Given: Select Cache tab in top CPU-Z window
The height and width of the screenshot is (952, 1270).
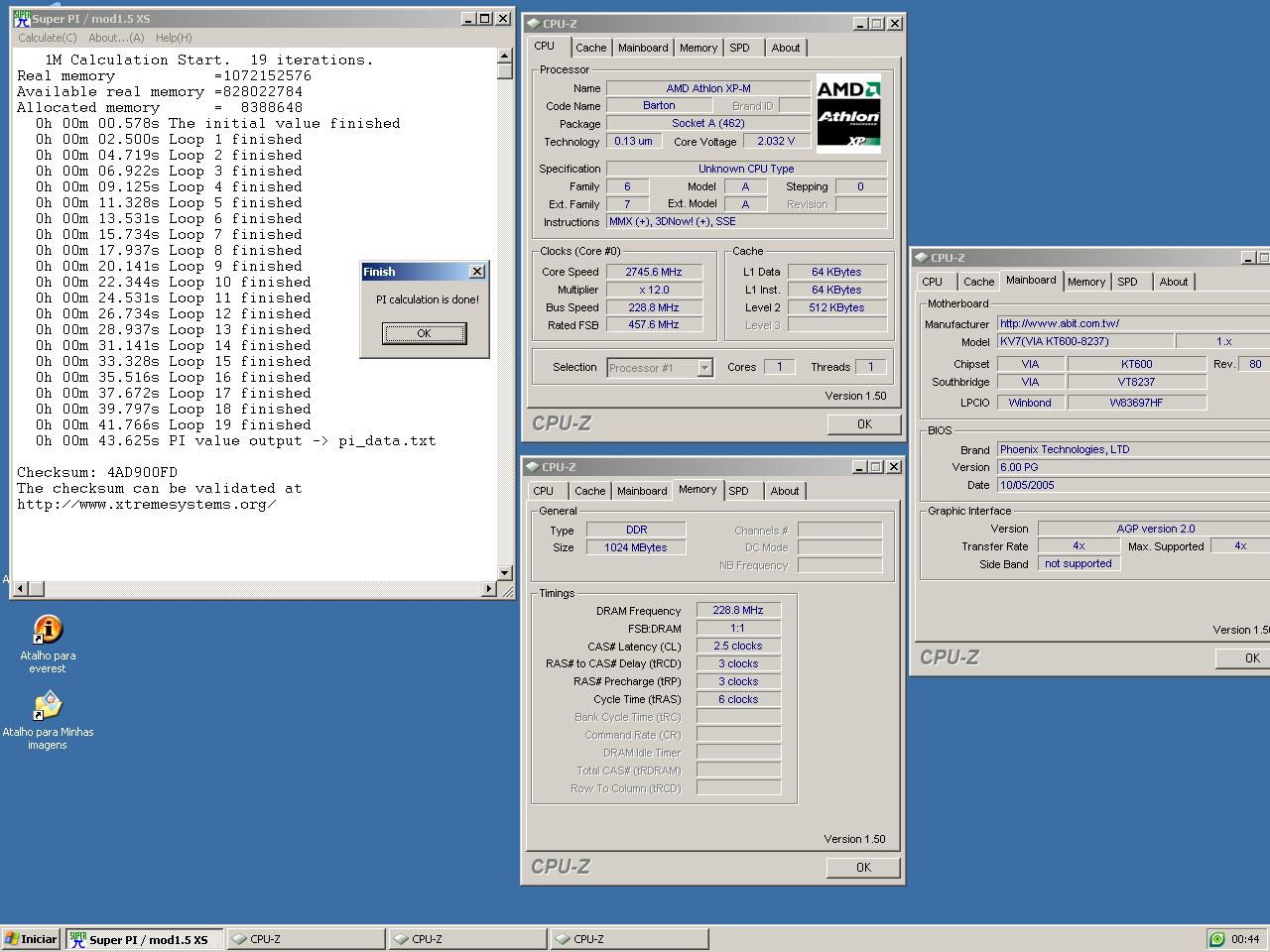Looking at the screenshot, I should [590, 48].
